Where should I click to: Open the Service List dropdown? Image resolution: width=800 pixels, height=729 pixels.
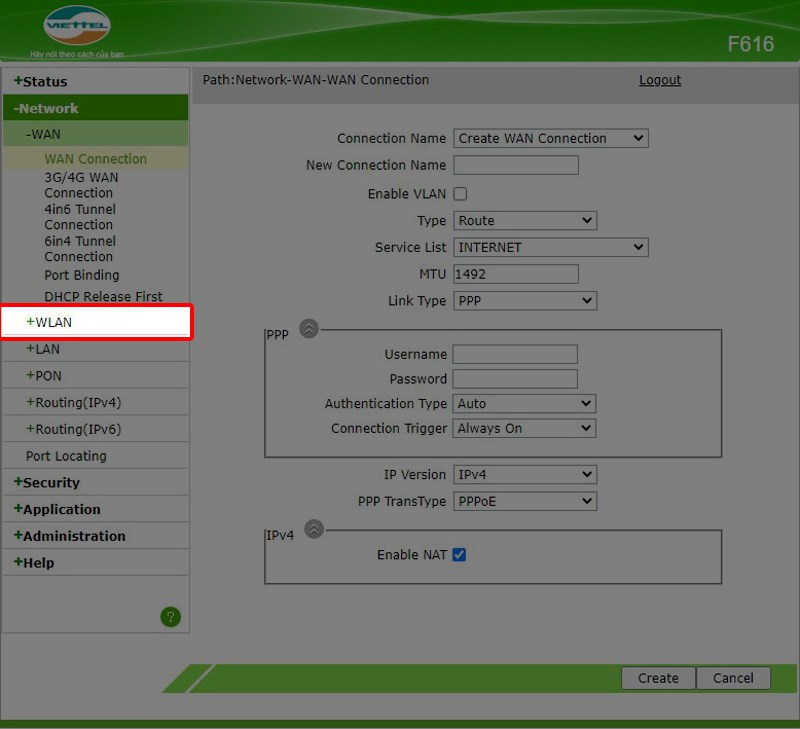click(x=551, y=247)
